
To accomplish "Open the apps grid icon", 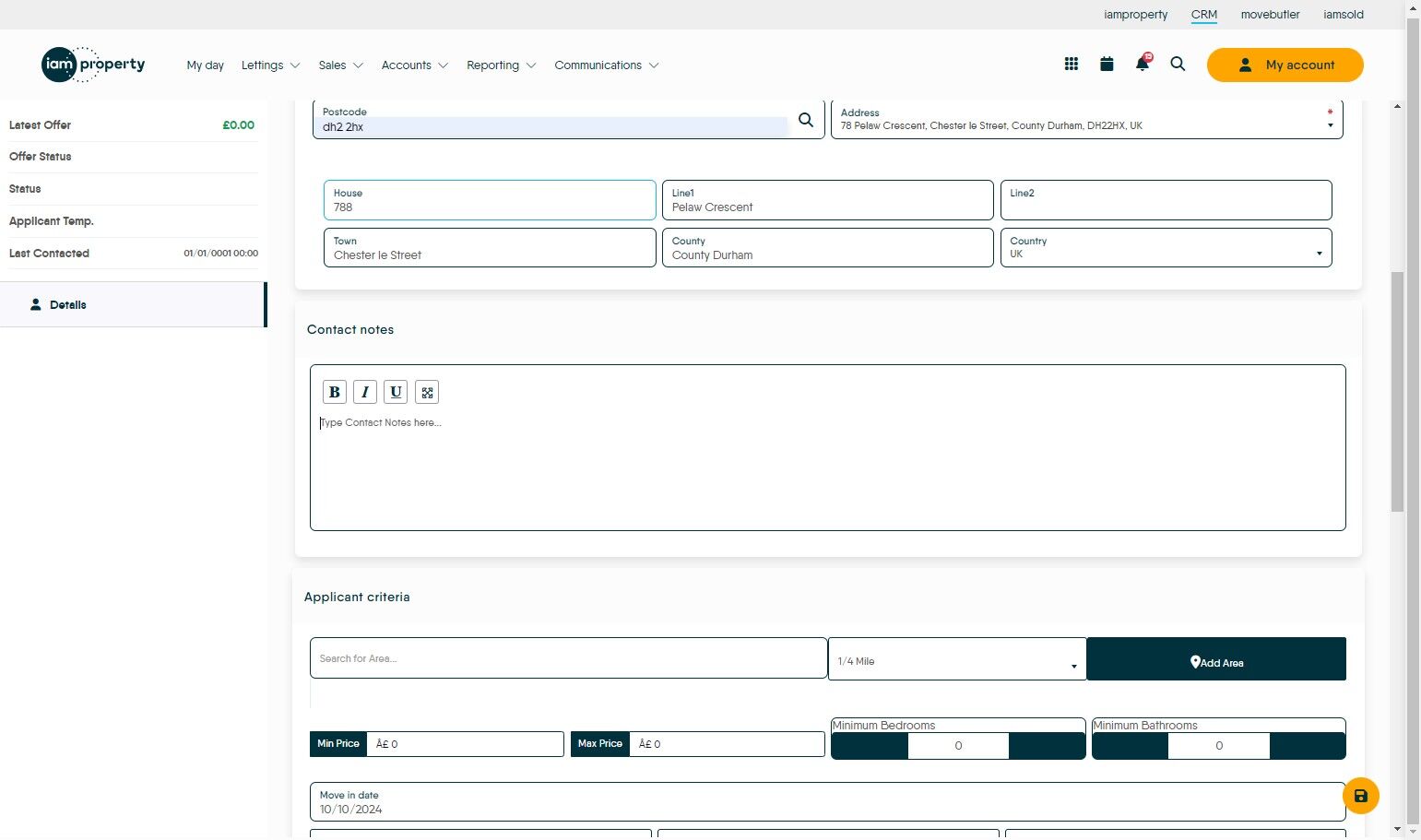I will point(1071,65).
